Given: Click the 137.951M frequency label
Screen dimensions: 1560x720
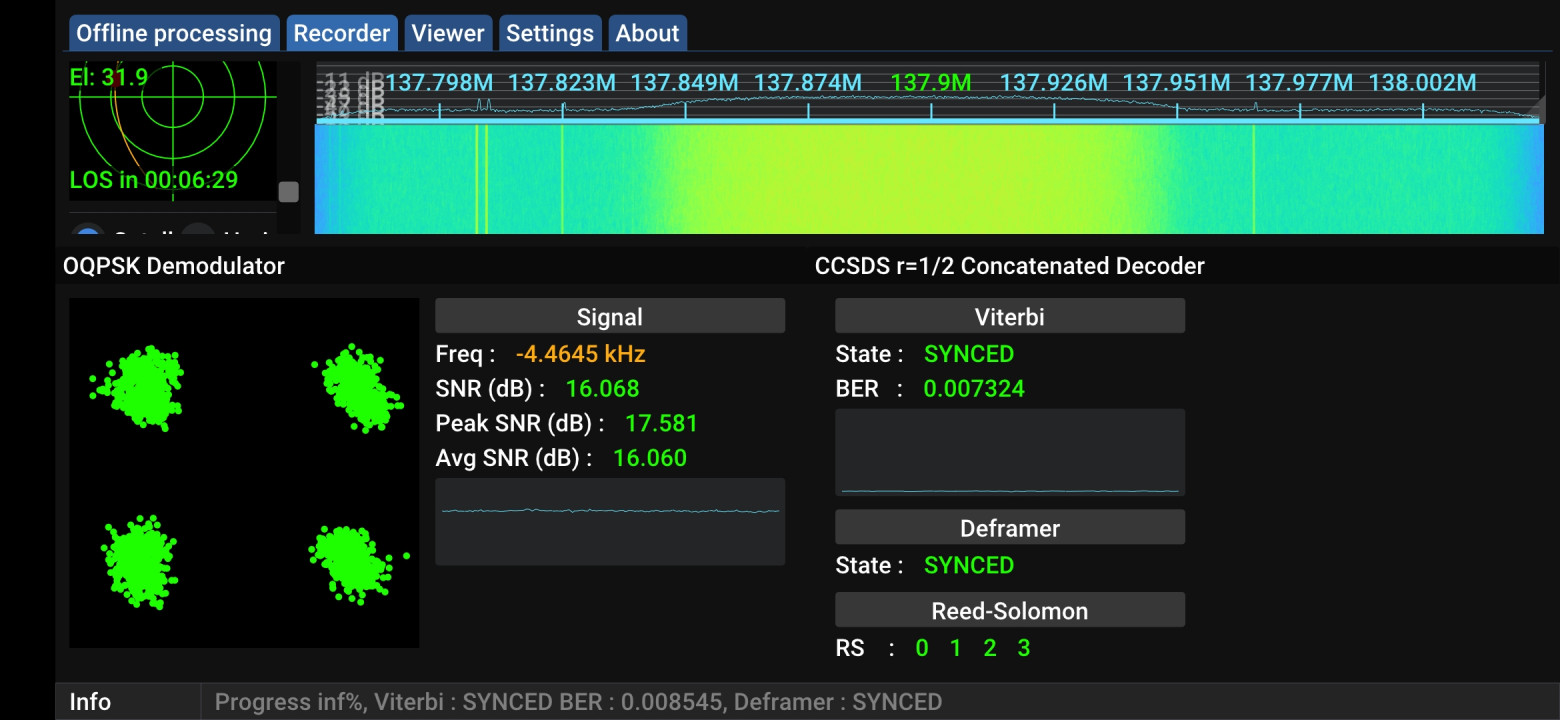Looking at the screenshot, I should coord(1177,82).
